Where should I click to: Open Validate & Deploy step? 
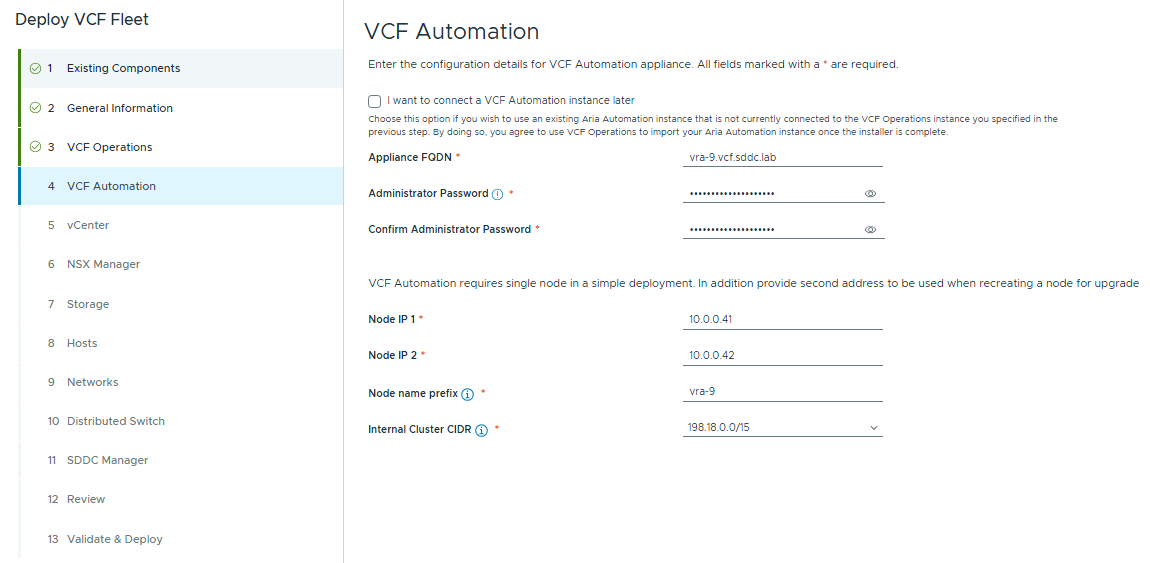point(114,539)
